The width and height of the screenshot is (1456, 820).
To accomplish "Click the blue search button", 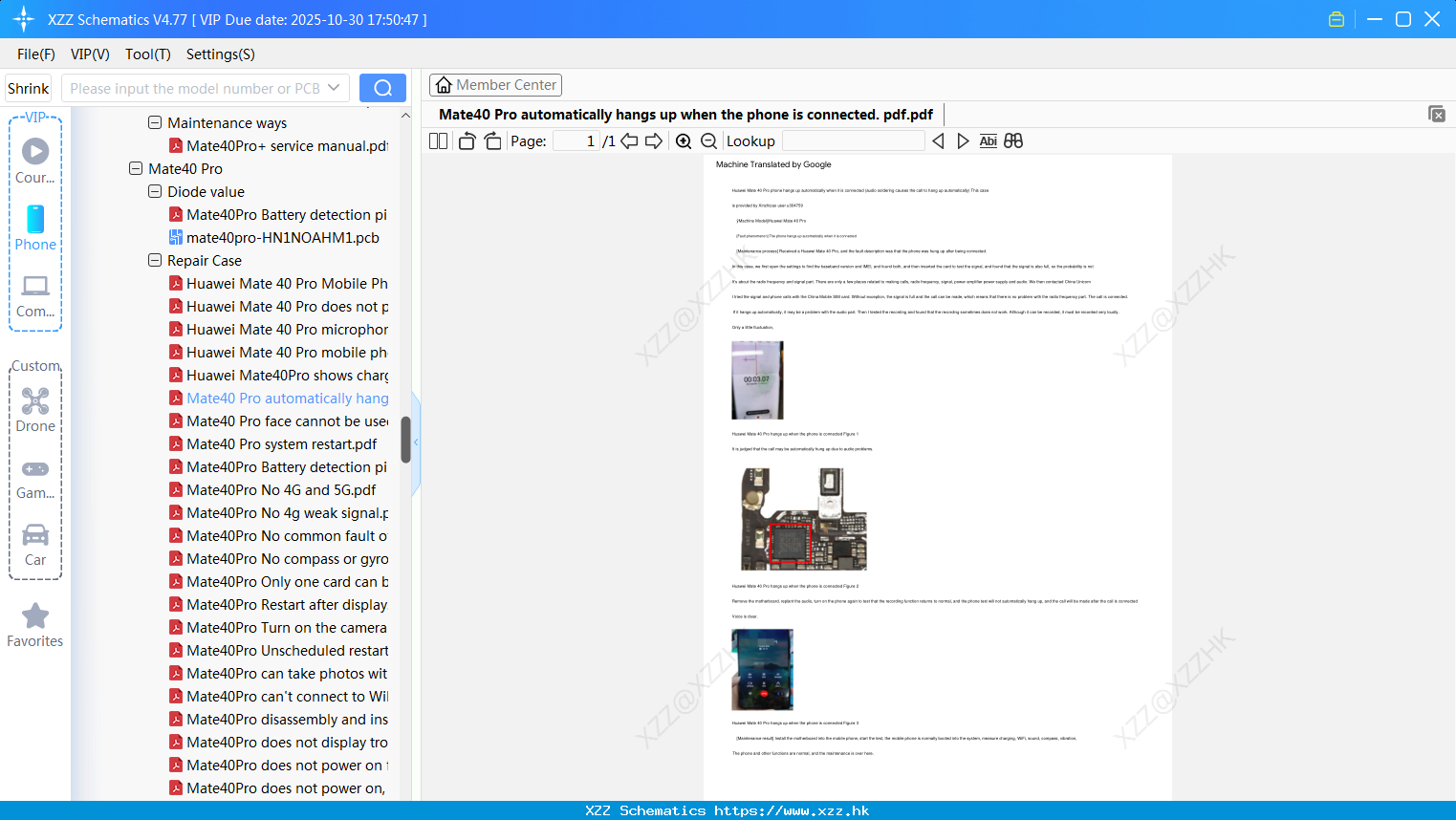I will pos(382,88).
